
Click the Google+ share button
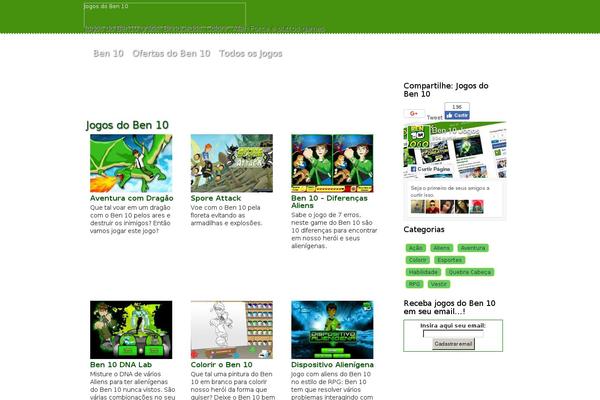(414, 114)
